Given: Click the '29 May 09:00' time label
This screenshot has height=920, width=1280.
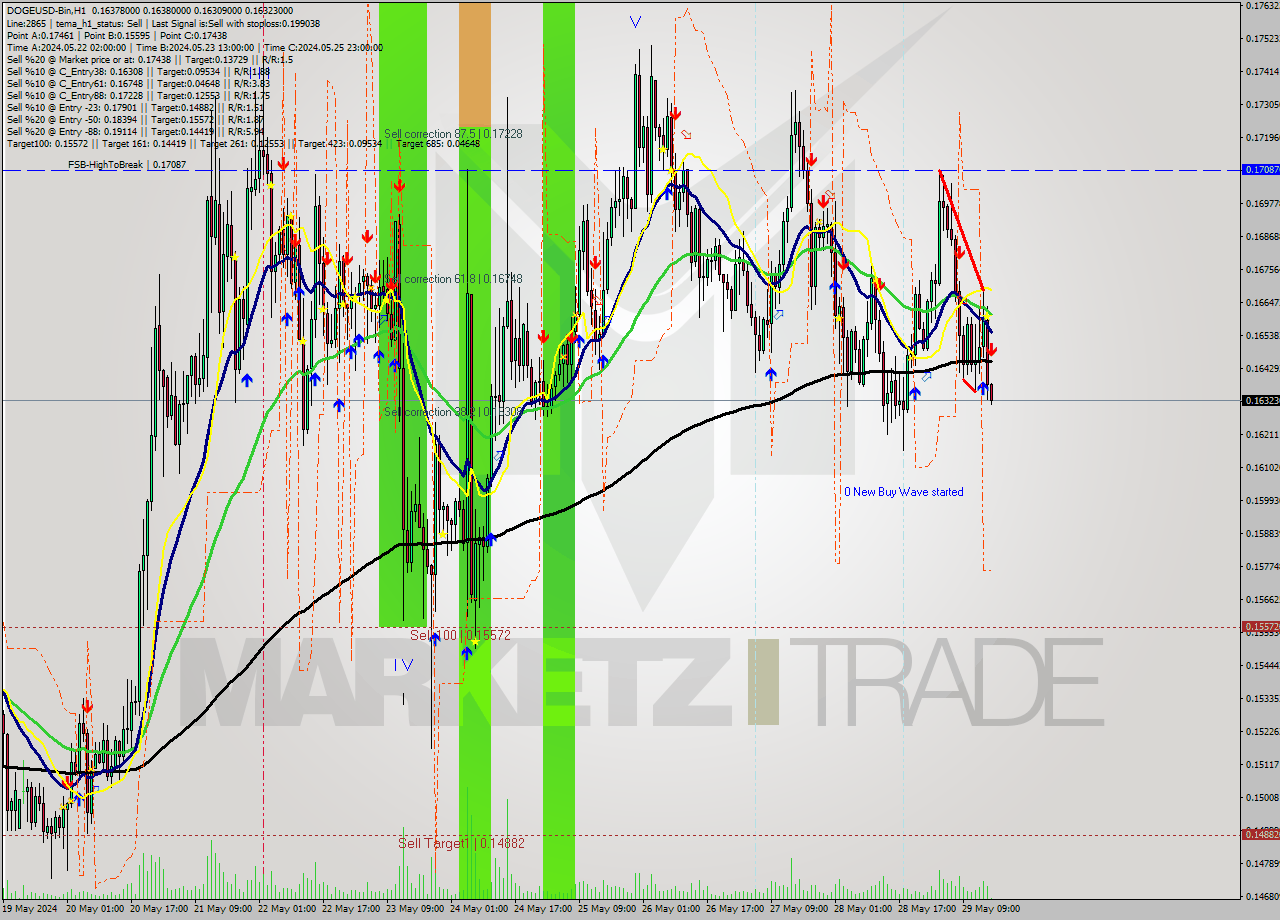Looking at the screenshot, I should pos(991,909).
